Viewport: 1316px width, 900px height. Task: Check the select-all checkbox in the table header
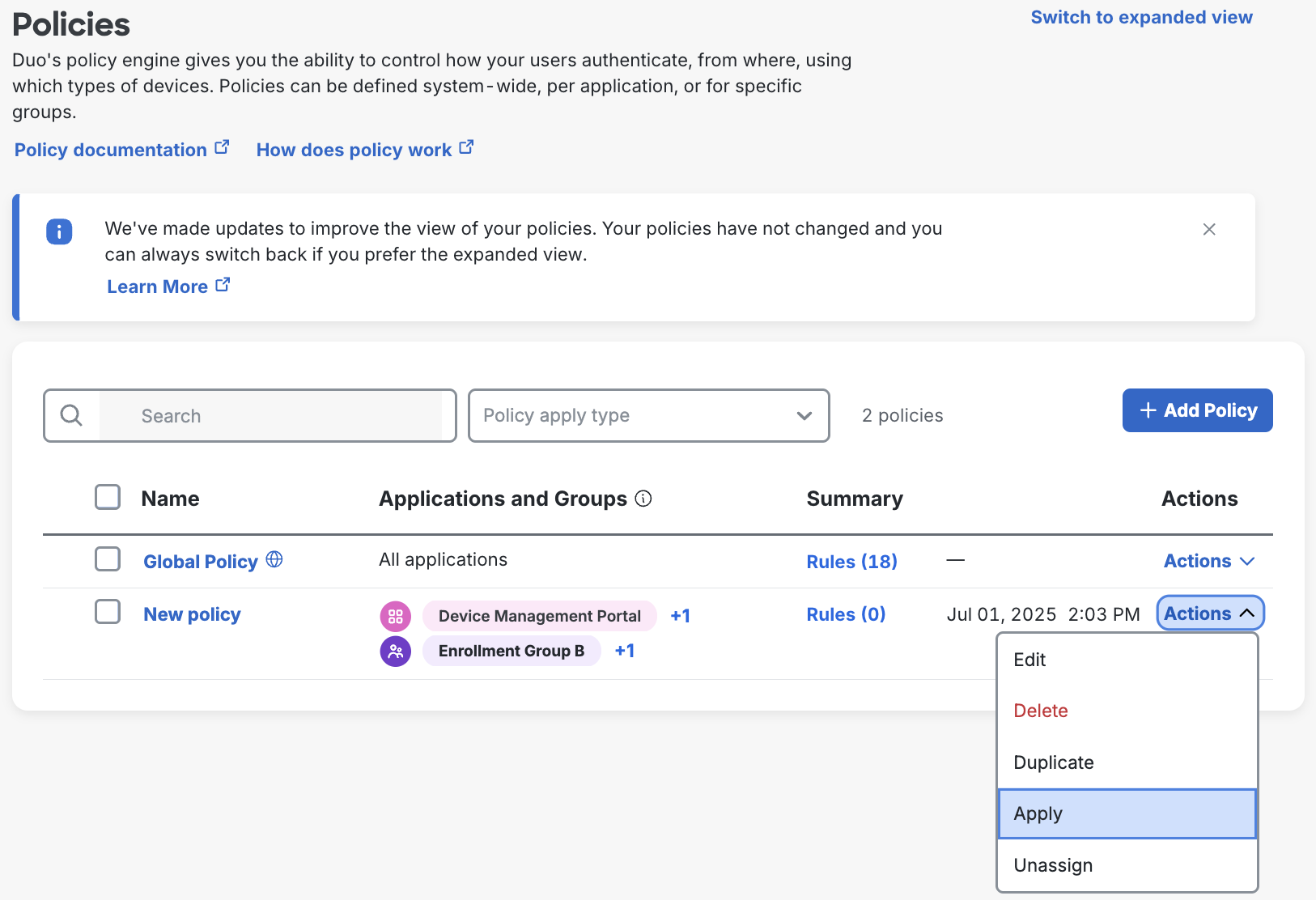pyautogui.click(x=107, y=496)
